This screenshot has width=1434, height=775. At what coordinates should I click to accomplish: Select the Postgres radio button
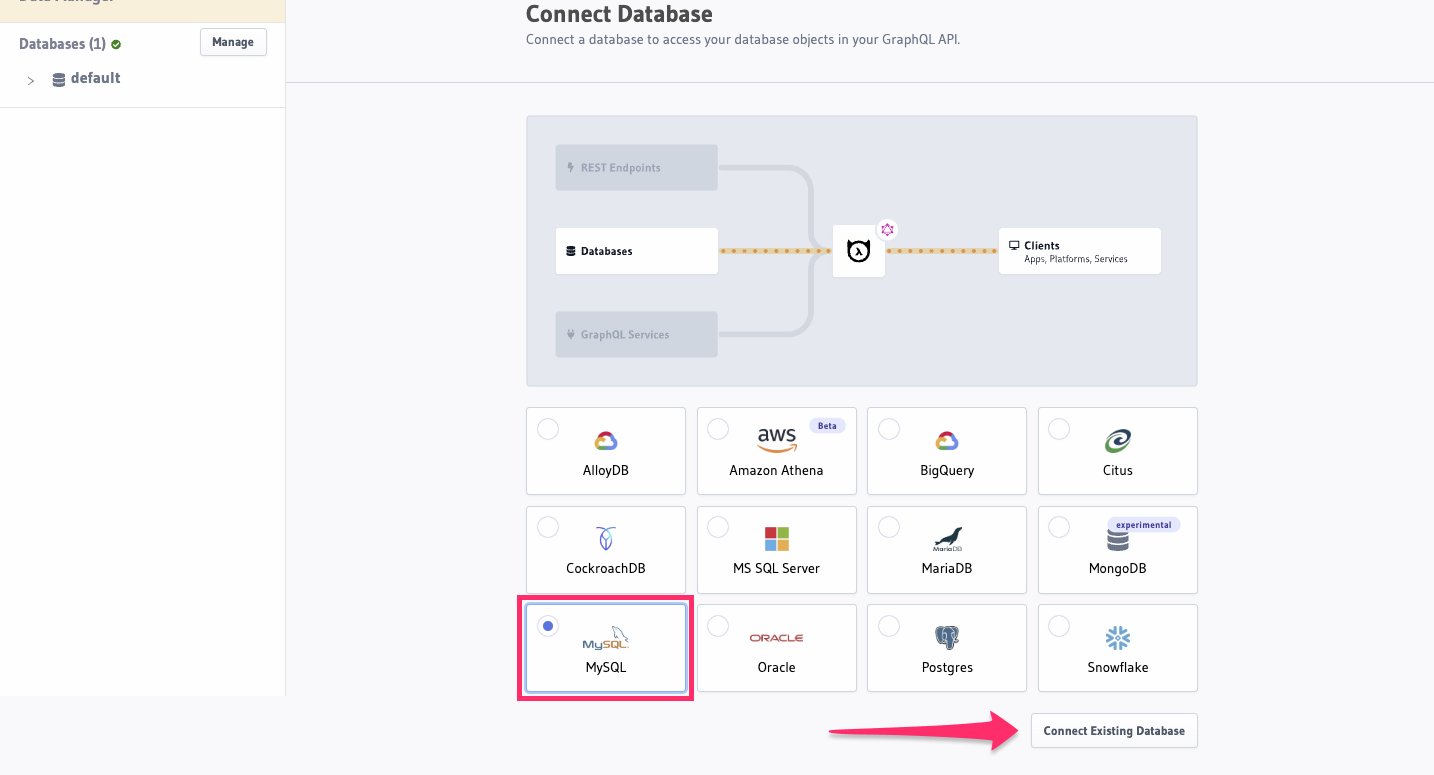click(889, 626)
